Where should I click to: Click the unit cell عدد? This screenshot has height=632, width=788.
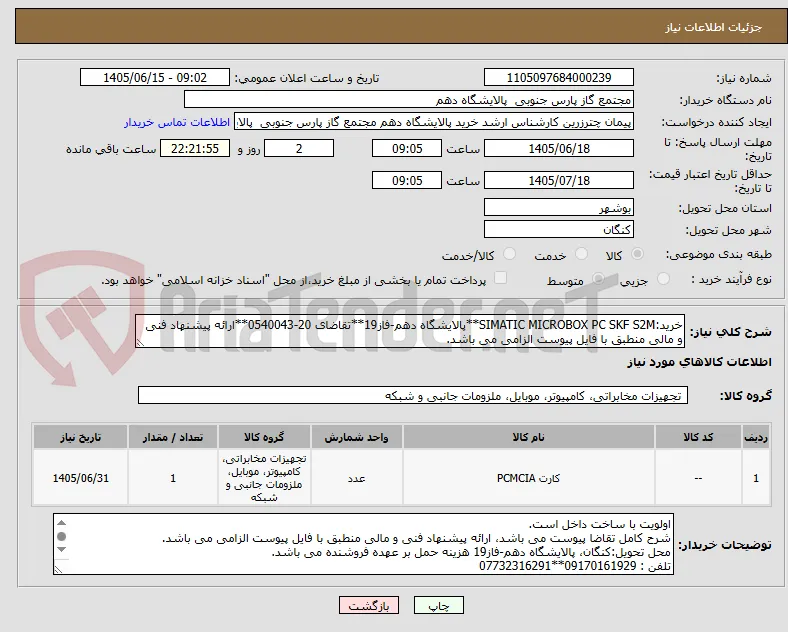pos(356,478)
